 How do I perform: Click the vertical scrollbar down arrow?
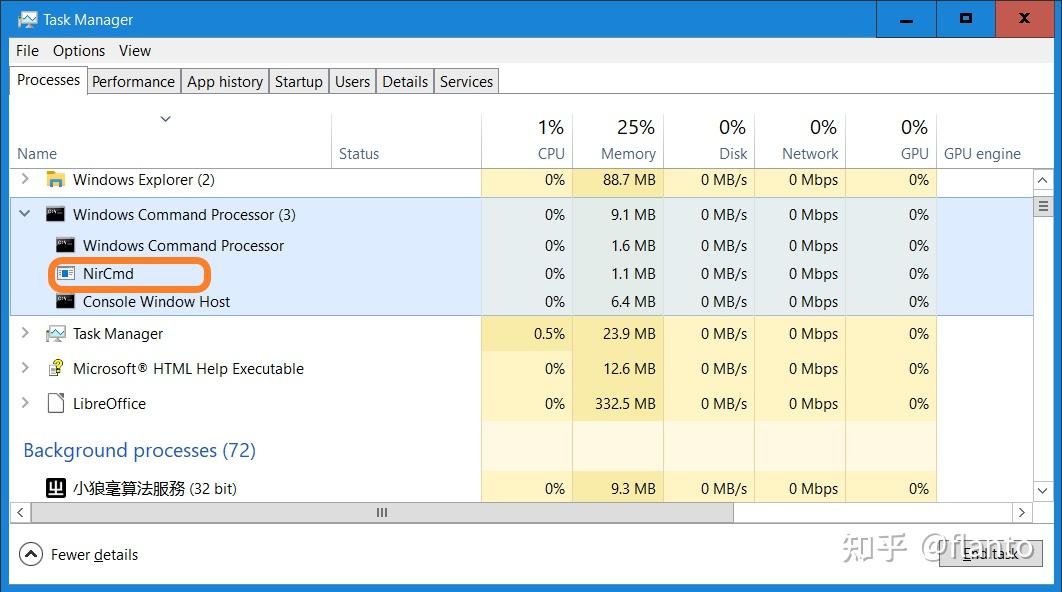(x=1043, y=490)
